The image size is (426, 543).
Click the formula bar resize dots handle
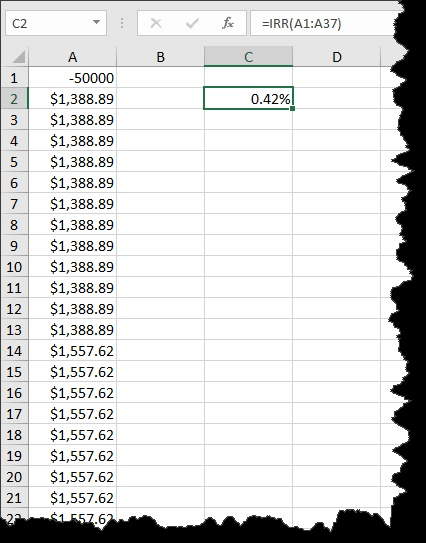pyautogui.click(x=122, y=23)
